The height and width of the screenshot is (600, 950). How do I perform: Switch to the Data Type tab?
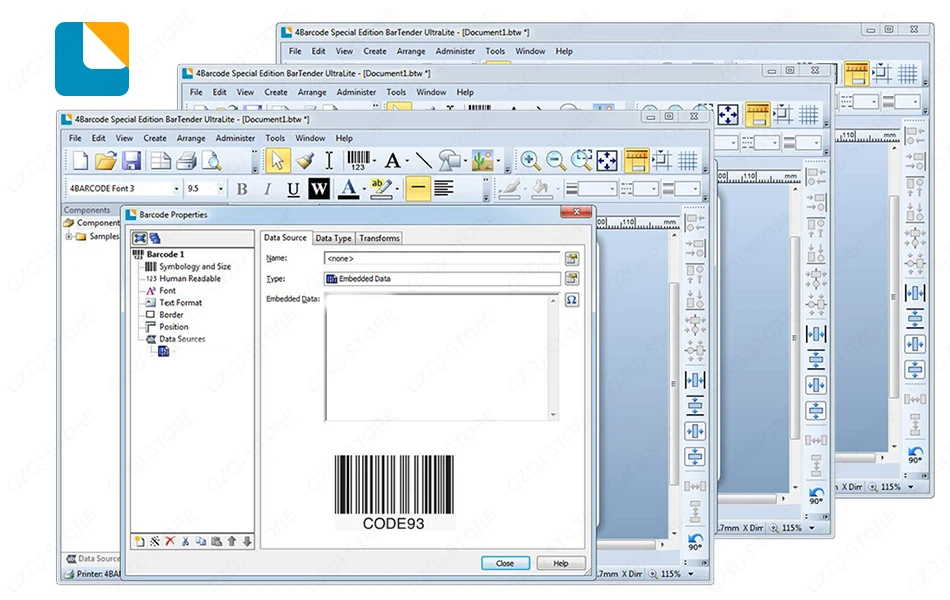[x=333, y=238]
